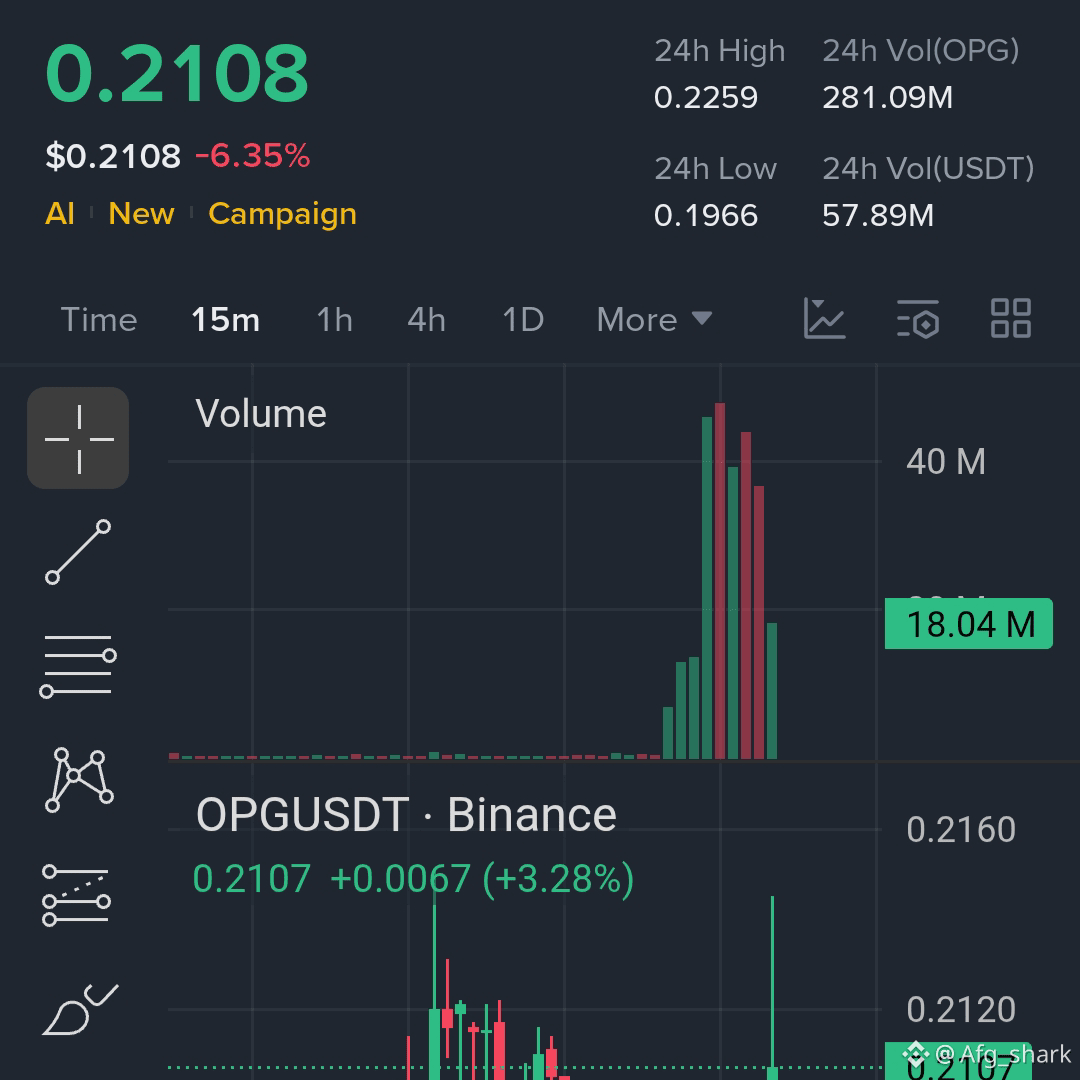Select the 1h interval tab

335,320
